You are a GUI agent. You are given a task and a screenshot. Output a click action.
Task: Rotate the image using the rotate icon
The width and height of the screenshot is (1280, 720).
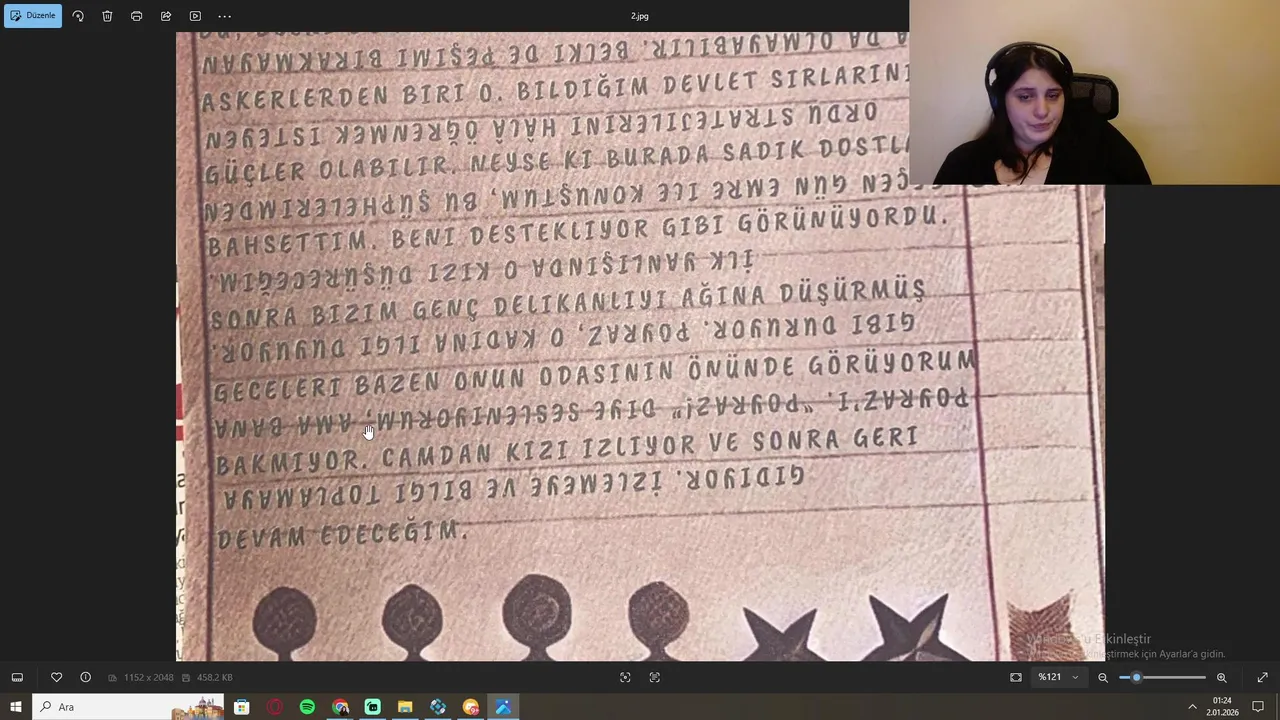click(x=78, y=16)
